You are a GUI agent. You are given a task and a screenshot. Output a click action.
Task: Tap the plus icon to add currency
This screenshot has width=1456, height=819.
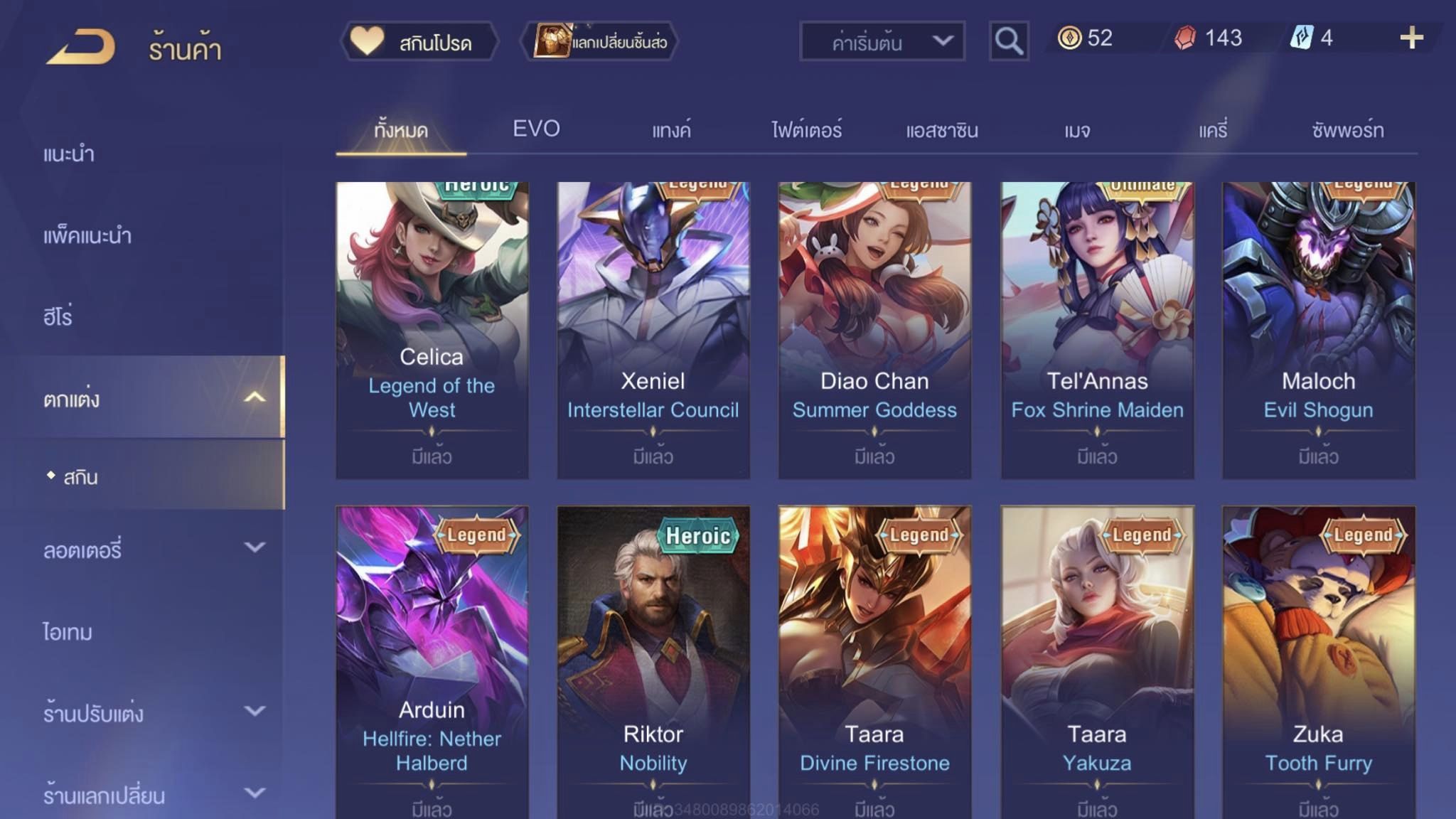tap(1411, 38)
